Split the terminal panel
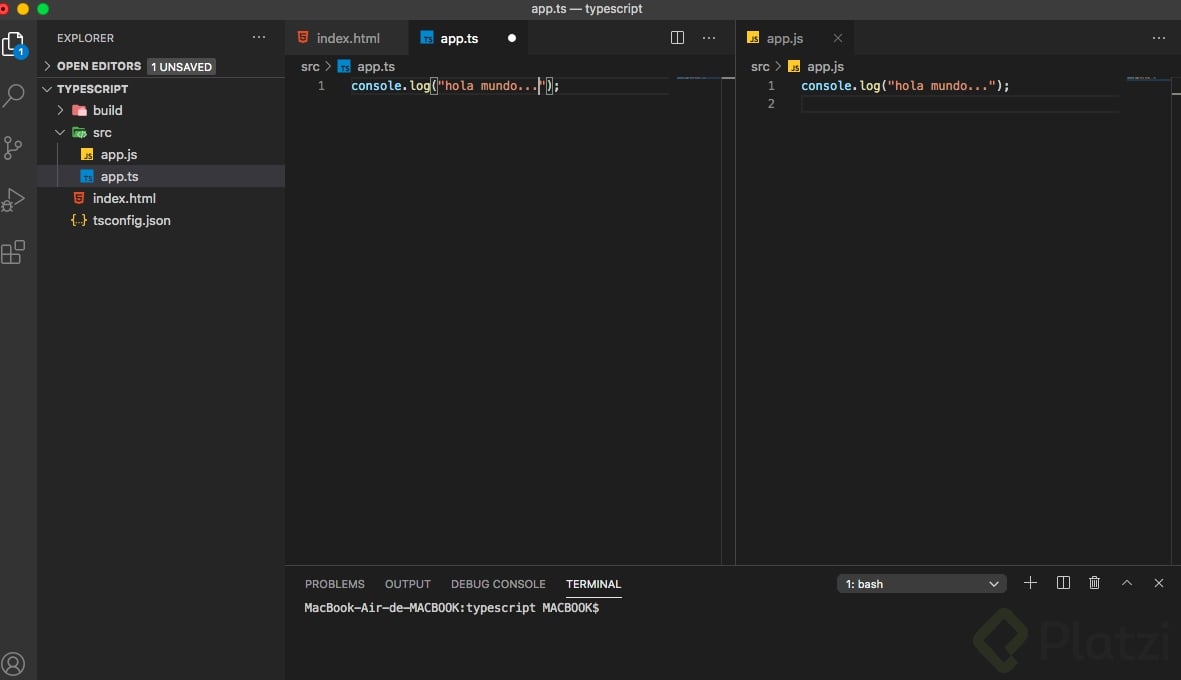Viewport: 1181px width, 680px height. 1063,583
